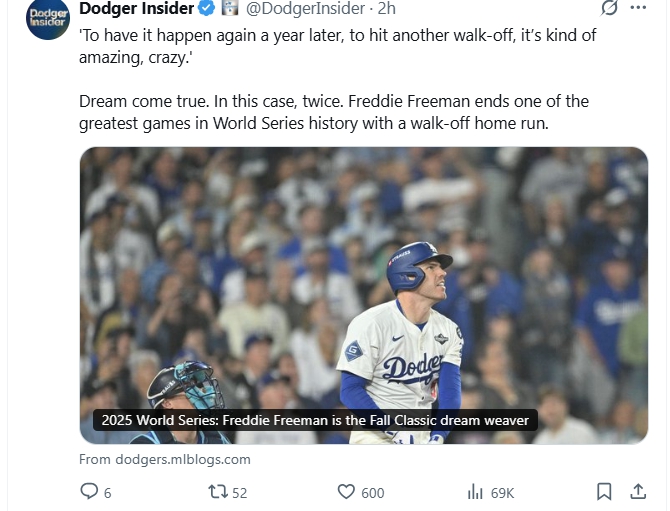Click the reply speech bubble icon

[x=89, y=491]
